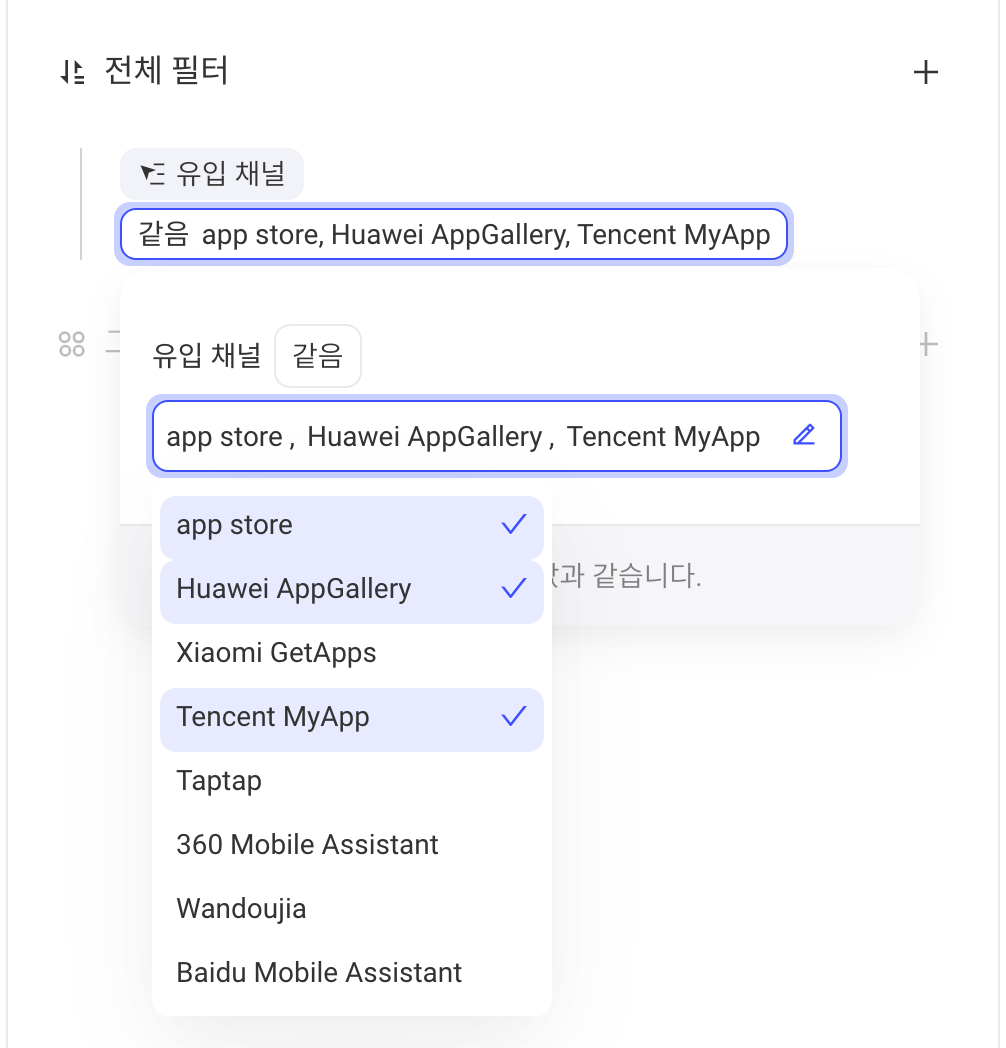Click the filter condition summary box
The height and width of the screenshot is (1048, 1006).
[454, 235]
